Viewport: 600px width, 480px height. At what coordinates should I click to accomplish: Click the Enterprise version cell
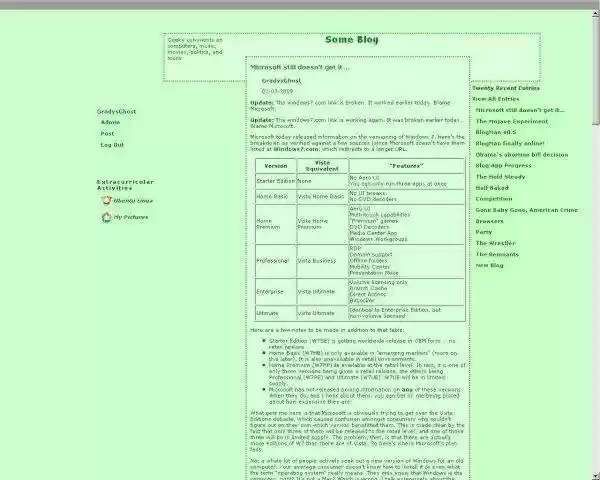point(276,292)
